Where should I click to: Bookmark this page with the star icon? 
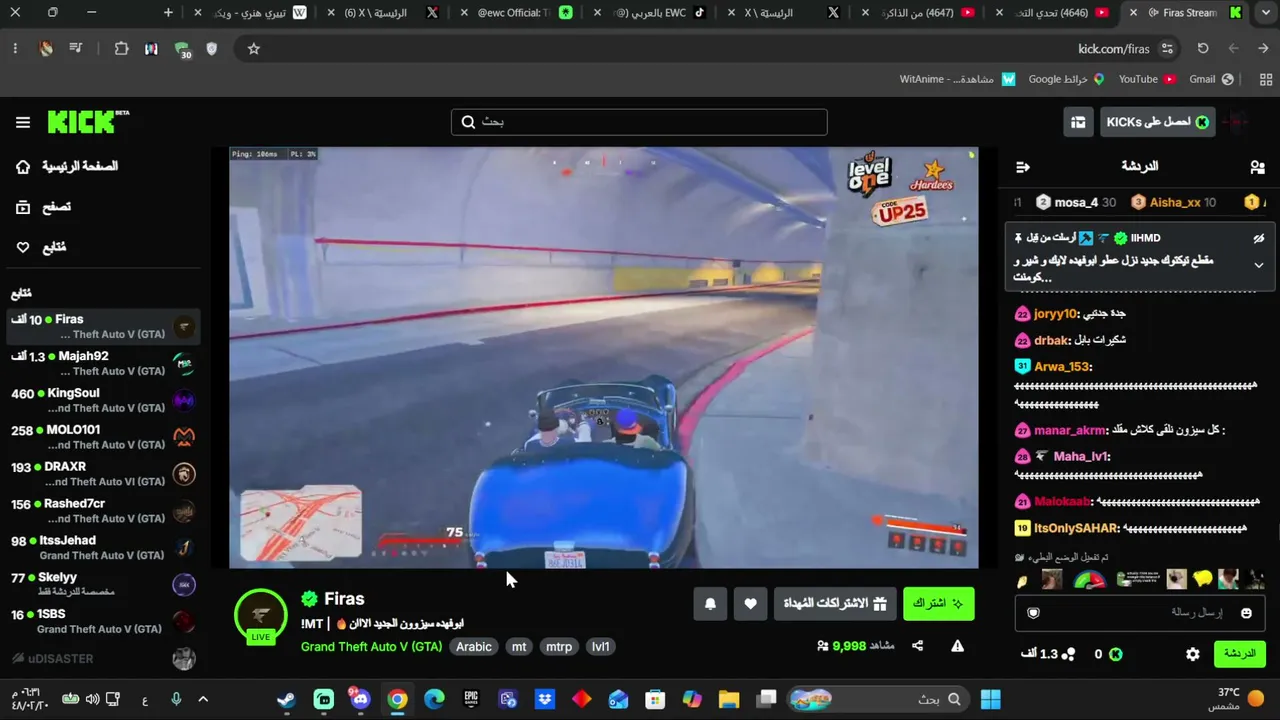253,49
